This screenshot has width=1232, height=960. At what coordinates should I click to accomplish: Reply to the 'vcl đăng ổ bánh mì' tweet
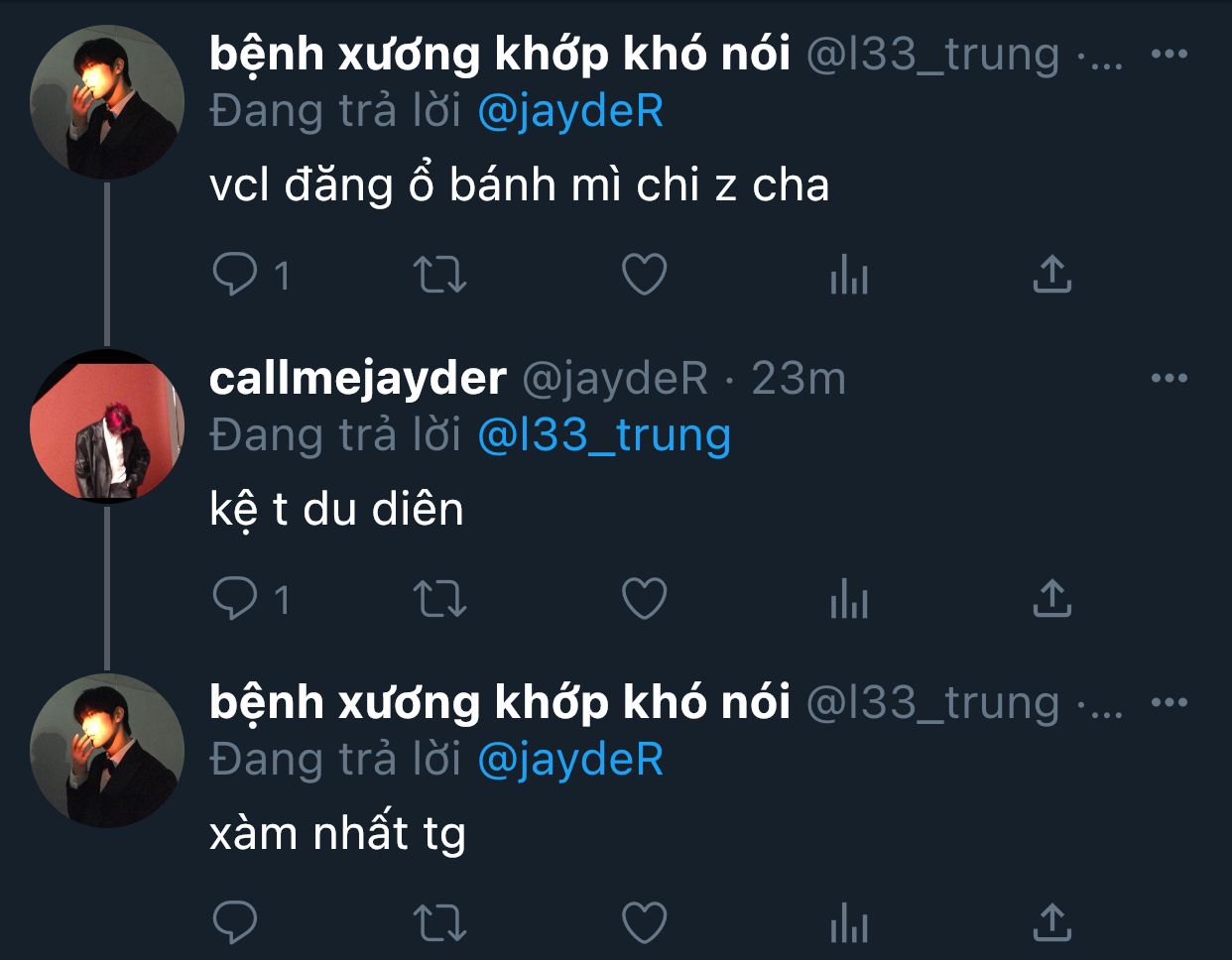click(235, 275)
